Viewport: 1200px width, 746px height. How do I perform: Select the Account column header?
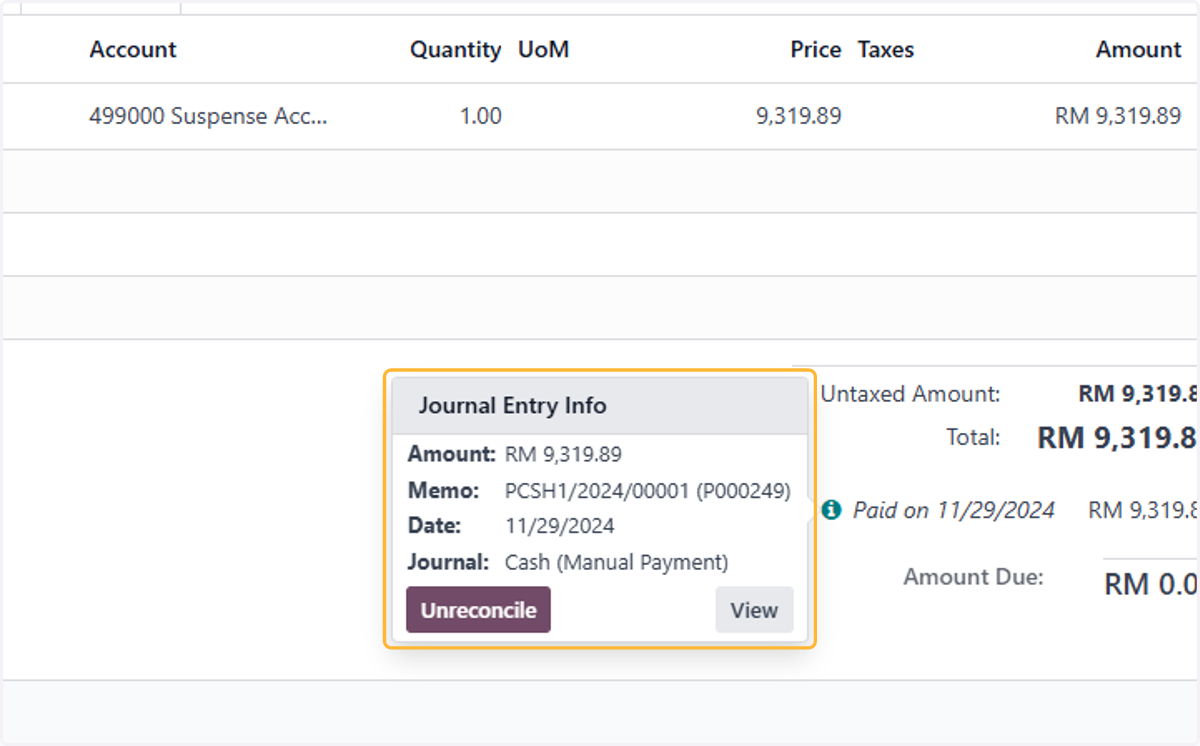pyautogui.click(x=133, y=50)
